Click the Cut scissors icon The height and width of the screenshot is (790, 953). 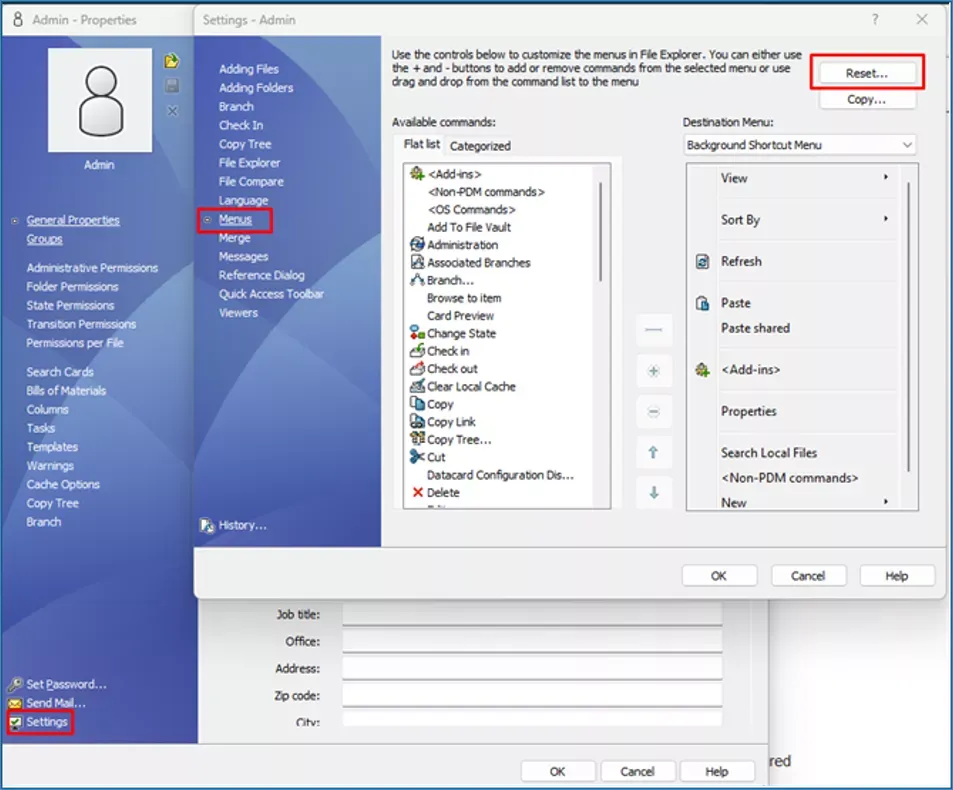click(417, 456)
